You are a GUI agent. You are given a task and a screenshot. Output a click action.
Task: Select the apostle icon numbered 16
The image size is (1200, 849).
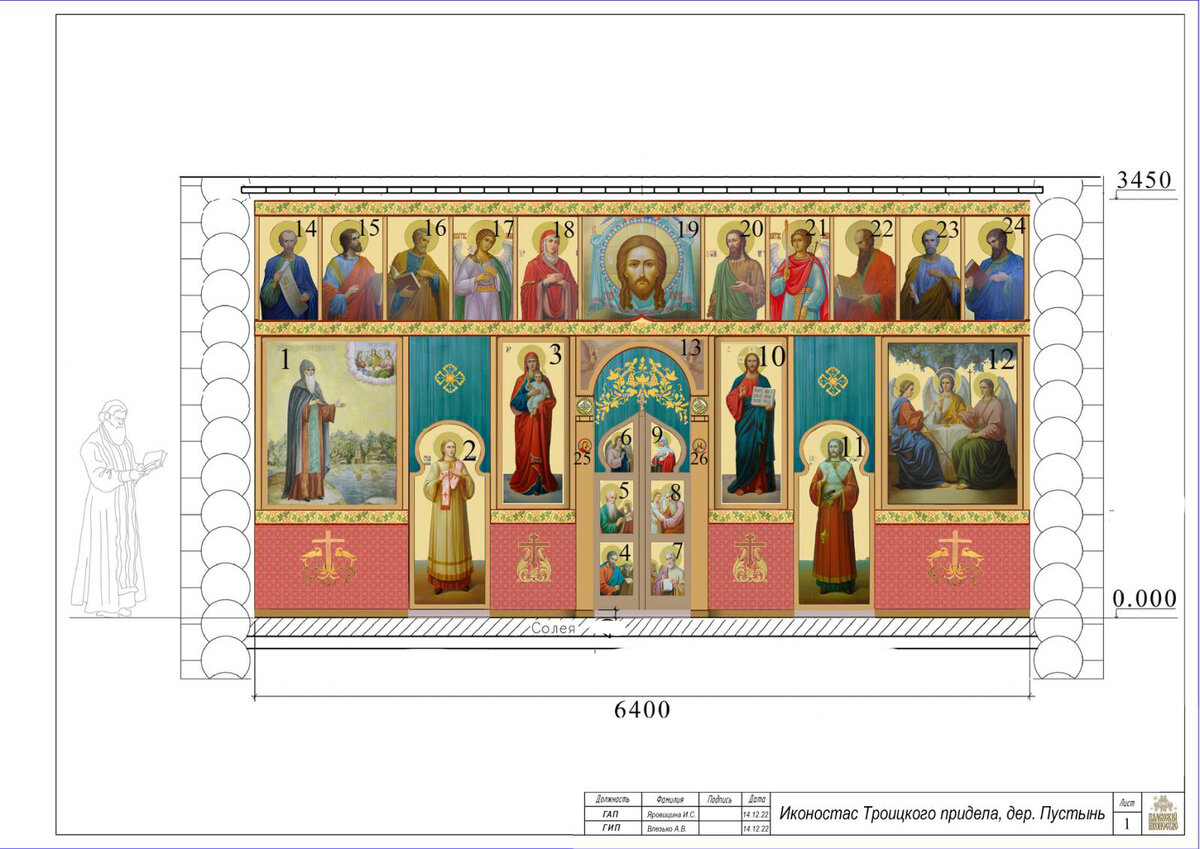click(417, 268)
